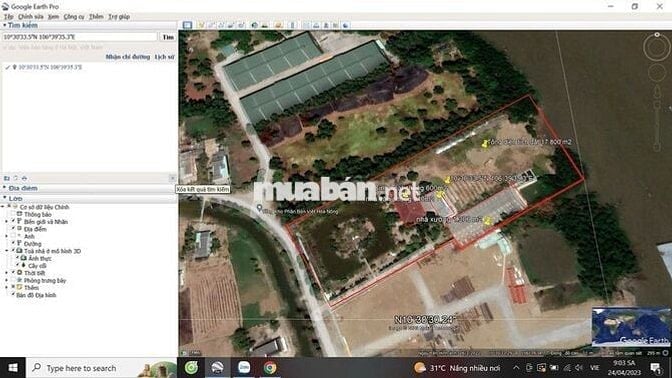The image size is (672, 378).
Task: Click the Email toolbar icon
Action: [x=306, y=25]
